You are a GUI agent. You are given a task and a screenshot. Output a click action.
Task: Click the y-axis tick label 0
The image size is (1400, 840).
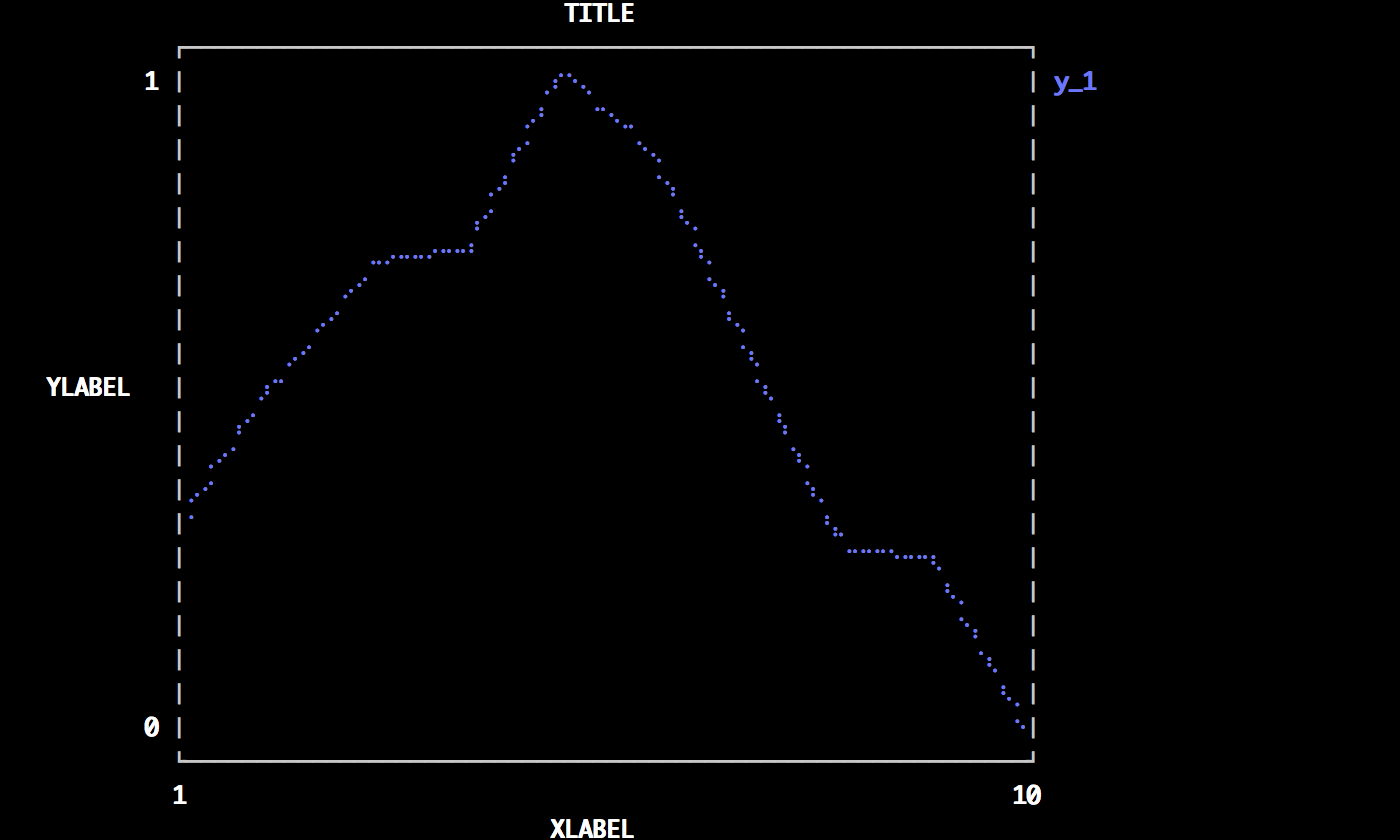click(152, 727)
